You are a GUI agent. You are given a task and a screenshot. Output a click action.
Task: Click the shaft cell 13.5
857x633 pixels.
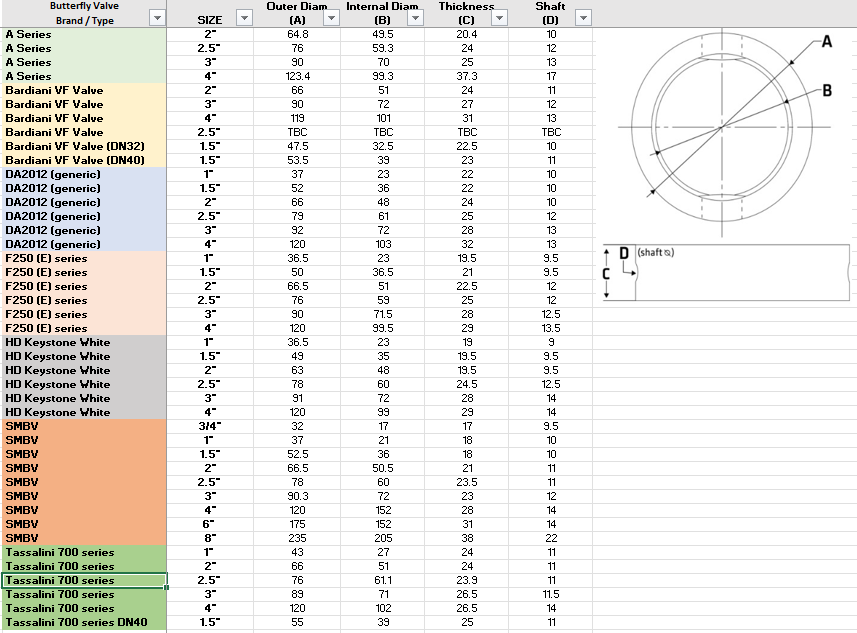pyautogui.click(x=551, y=328)
